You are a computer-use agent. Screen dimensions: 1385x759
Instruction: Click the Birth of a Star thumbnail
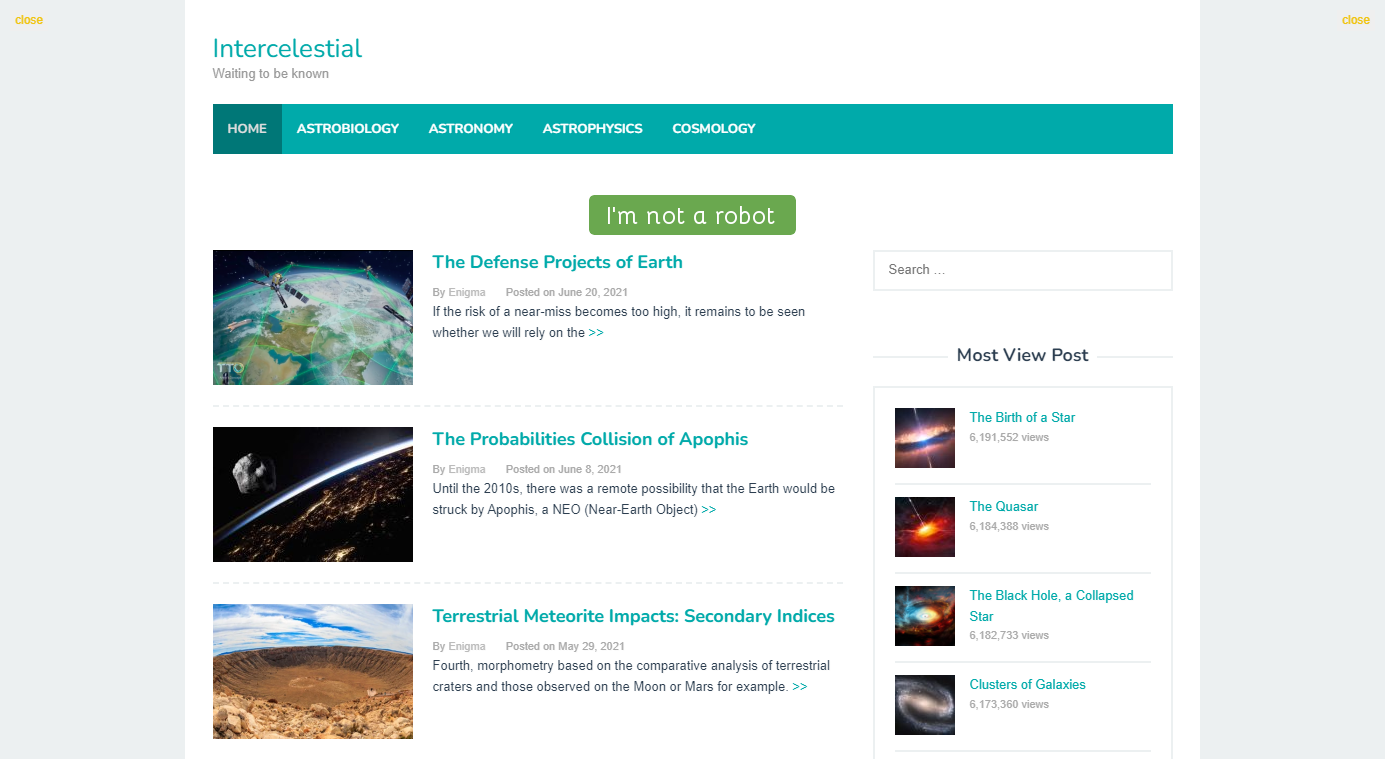pyautogui.click(x=925, y=437)
